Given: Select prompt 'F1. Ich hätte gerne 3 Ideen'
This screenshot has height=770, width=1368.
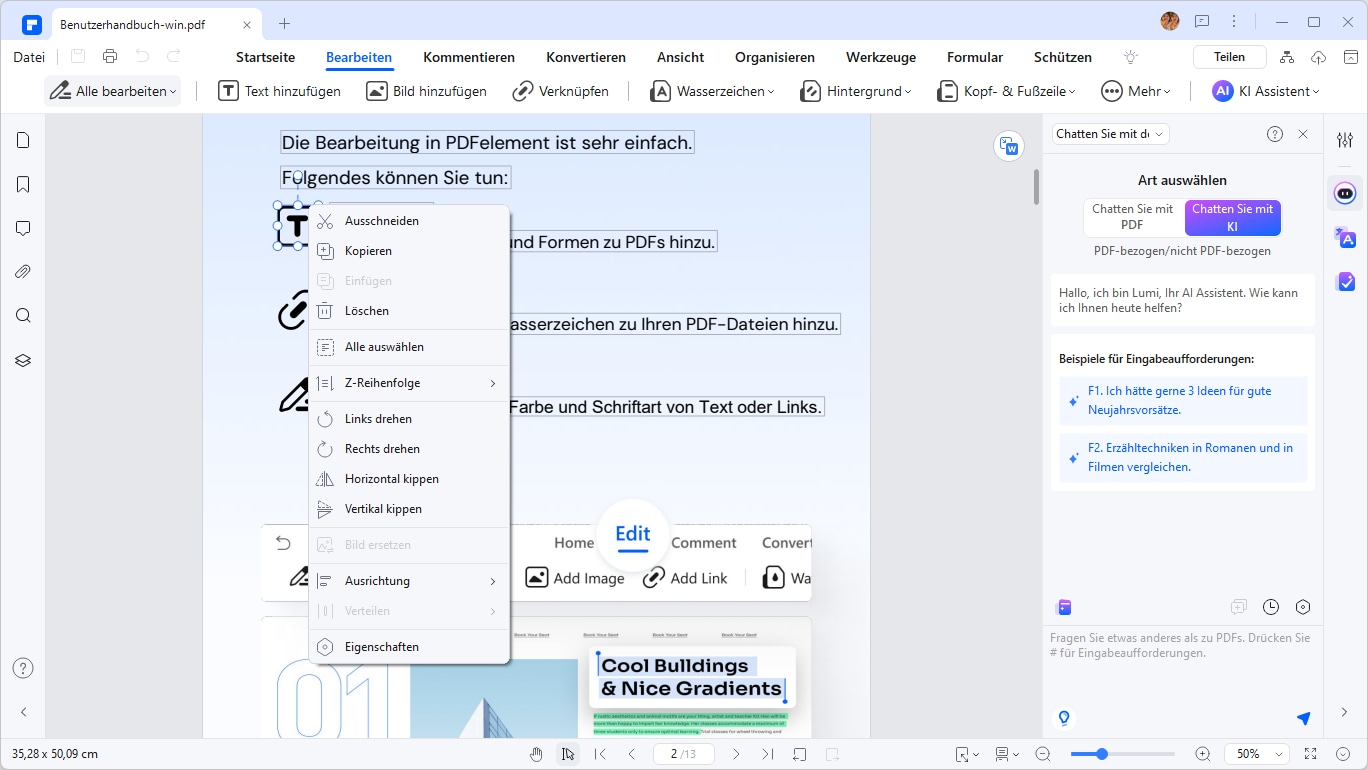Looking at the screenshot, I should (x=1183, y=400).
